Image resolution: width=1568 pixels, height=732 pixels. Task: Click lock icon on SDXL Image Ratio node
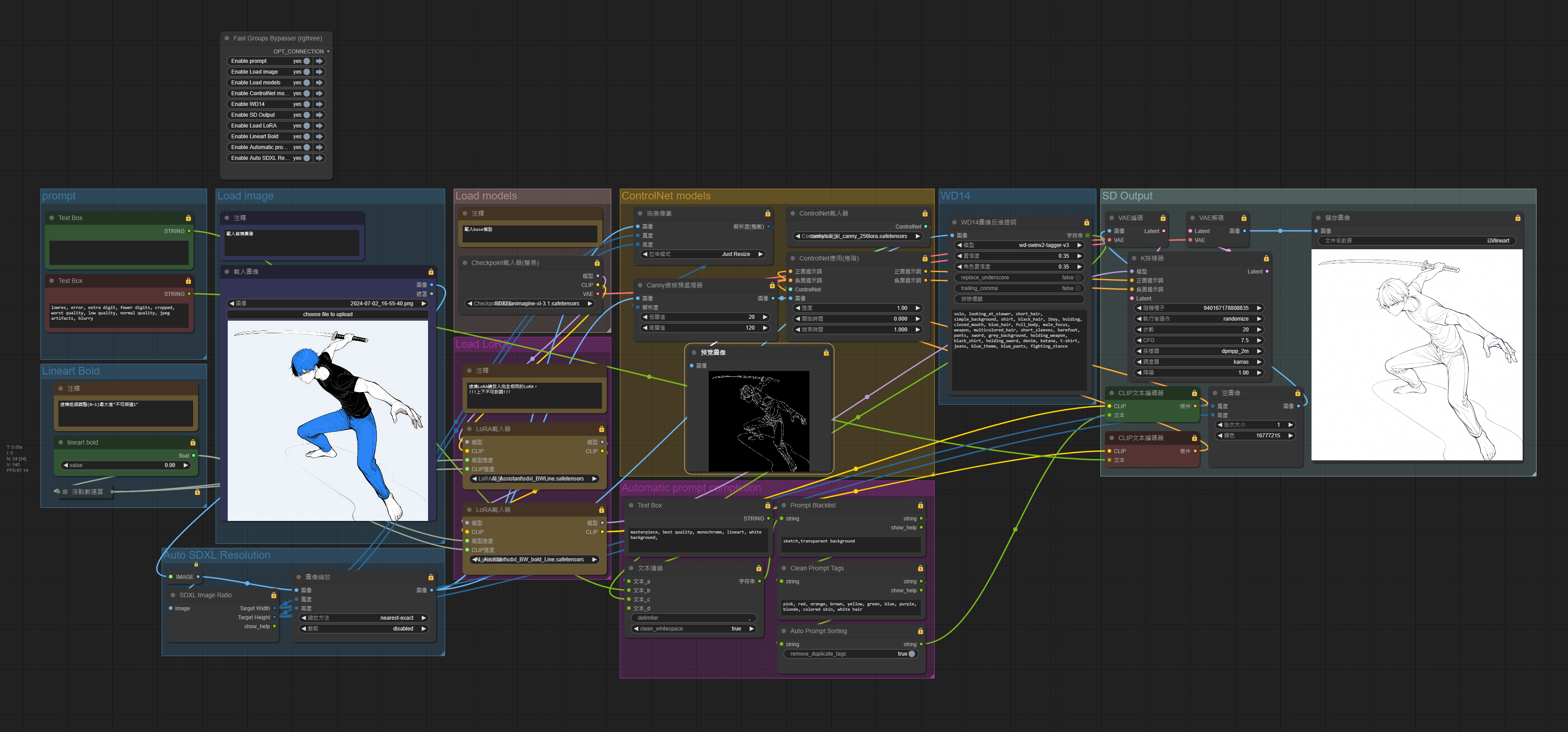(x=273, y=595)
